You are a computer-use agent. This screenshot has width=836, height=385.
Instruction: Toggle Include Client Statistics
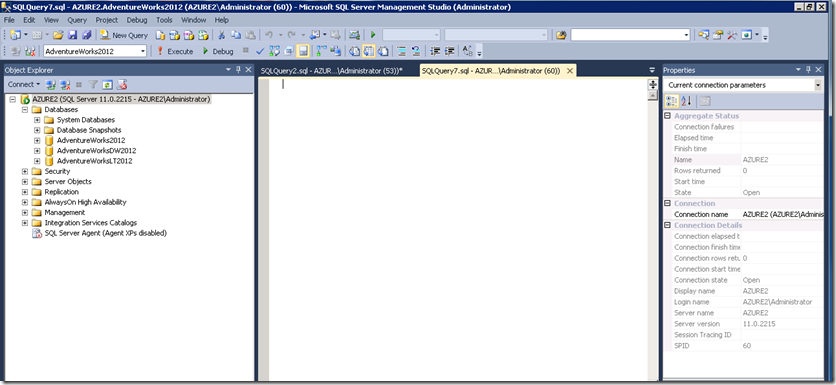[x=335, y=52]
